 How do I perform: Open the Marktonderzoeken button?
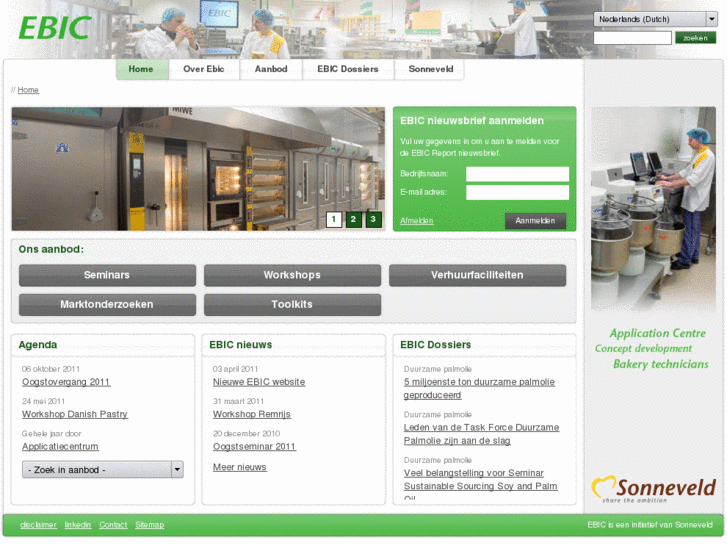[107, 305]
